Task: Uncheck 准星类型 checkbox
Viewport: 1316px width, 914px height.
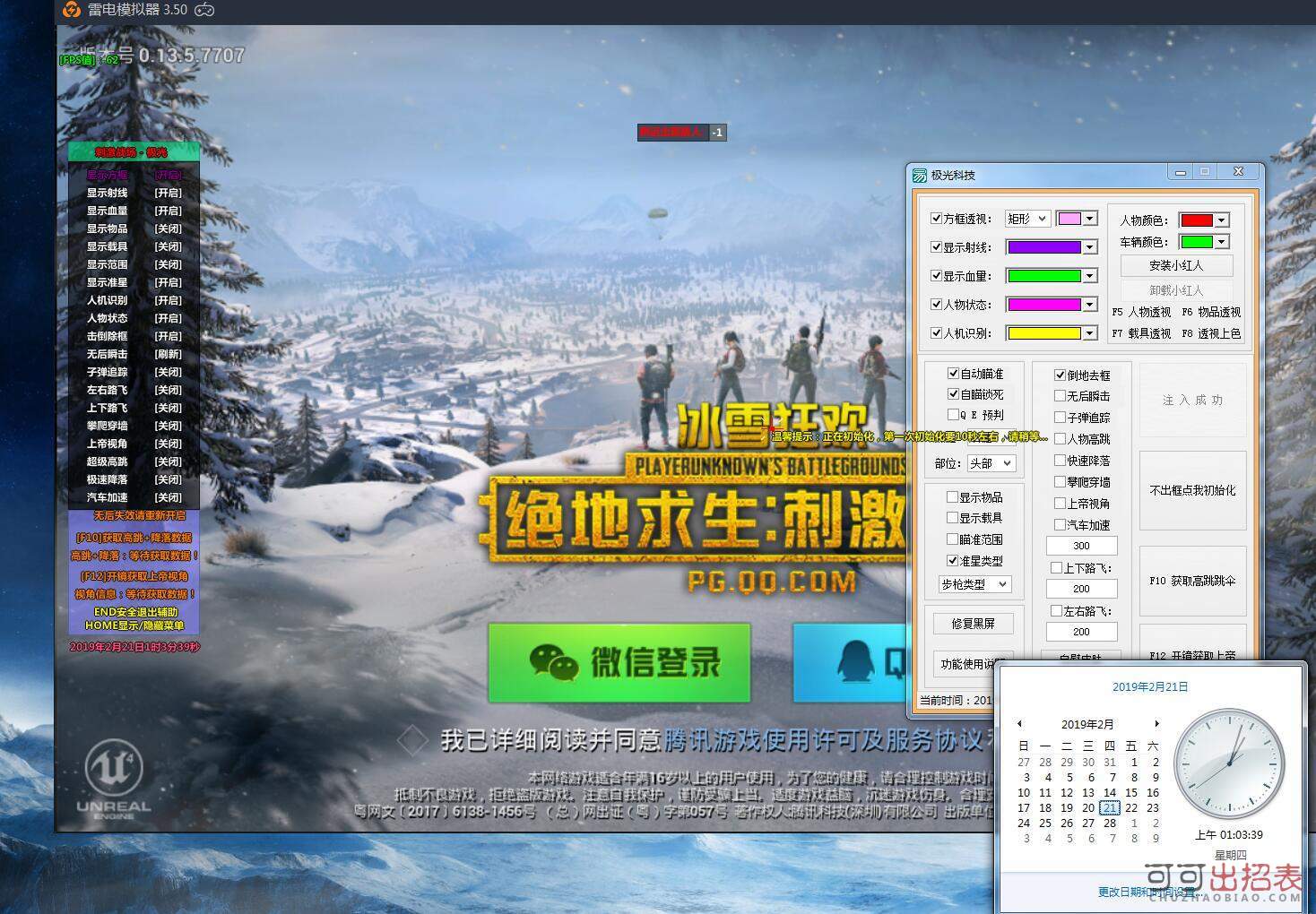Action: (x=953, y=560)
